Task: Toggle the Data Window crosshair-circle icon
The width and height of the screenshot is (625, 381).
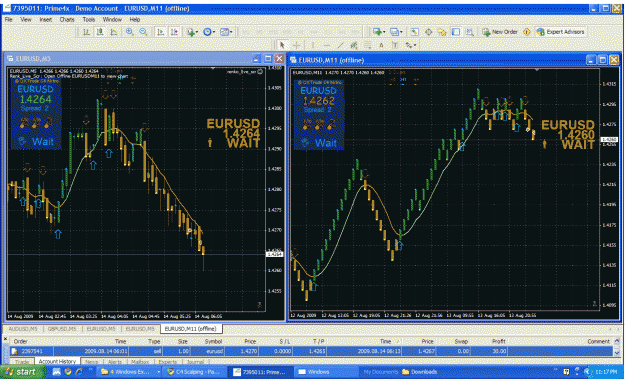Action: [428, 32]
